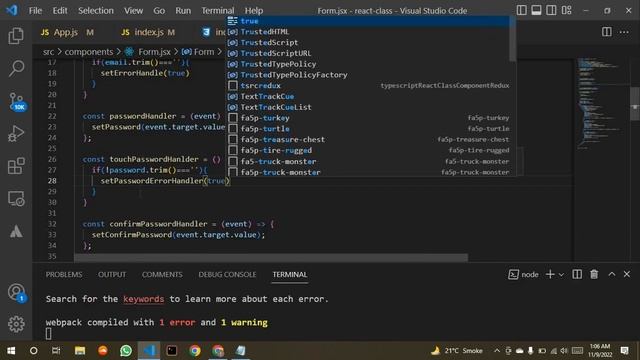This screenshot has width=640, height=360.
Task: Choose fa5-truck-monster snippet suggestion
Action: tap(368, 162)
